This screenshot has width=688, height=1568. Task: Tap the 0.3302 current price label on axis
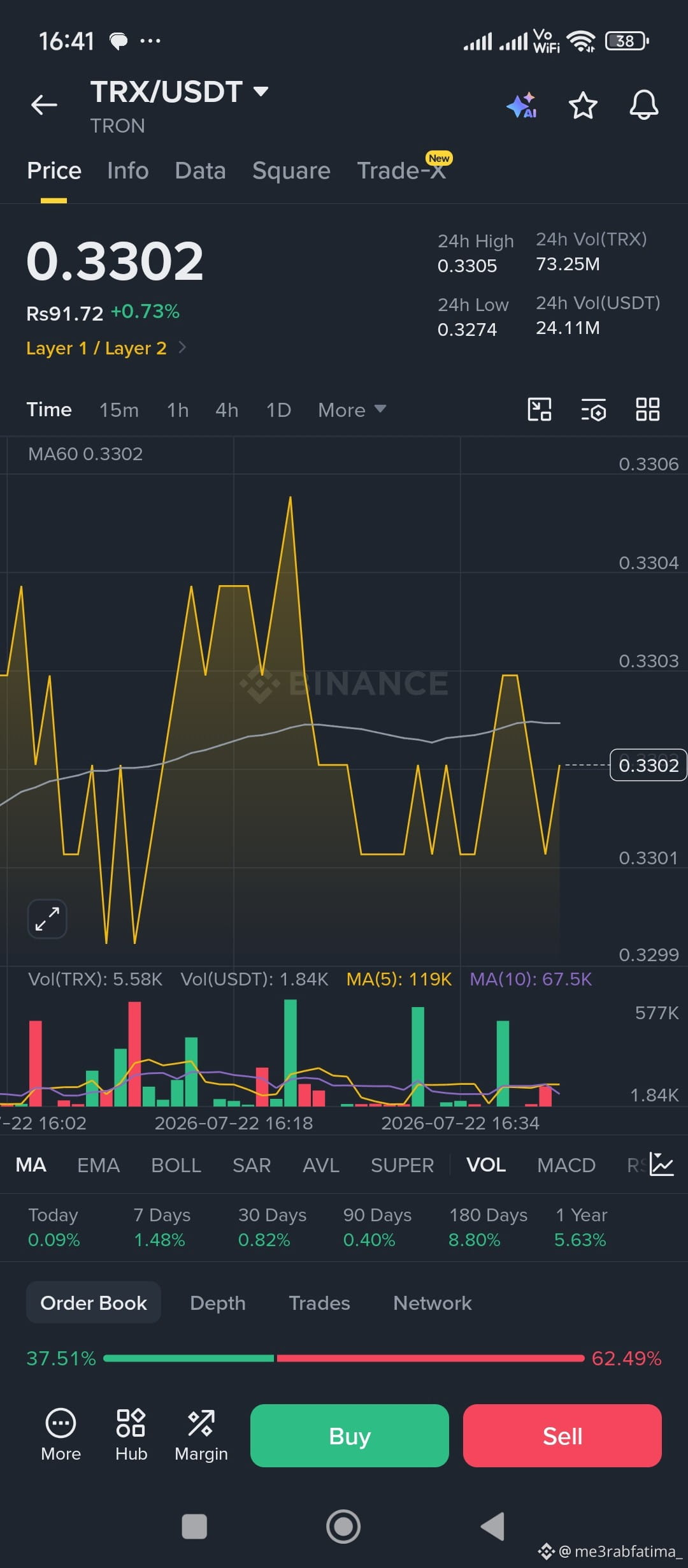coord(649,765)
